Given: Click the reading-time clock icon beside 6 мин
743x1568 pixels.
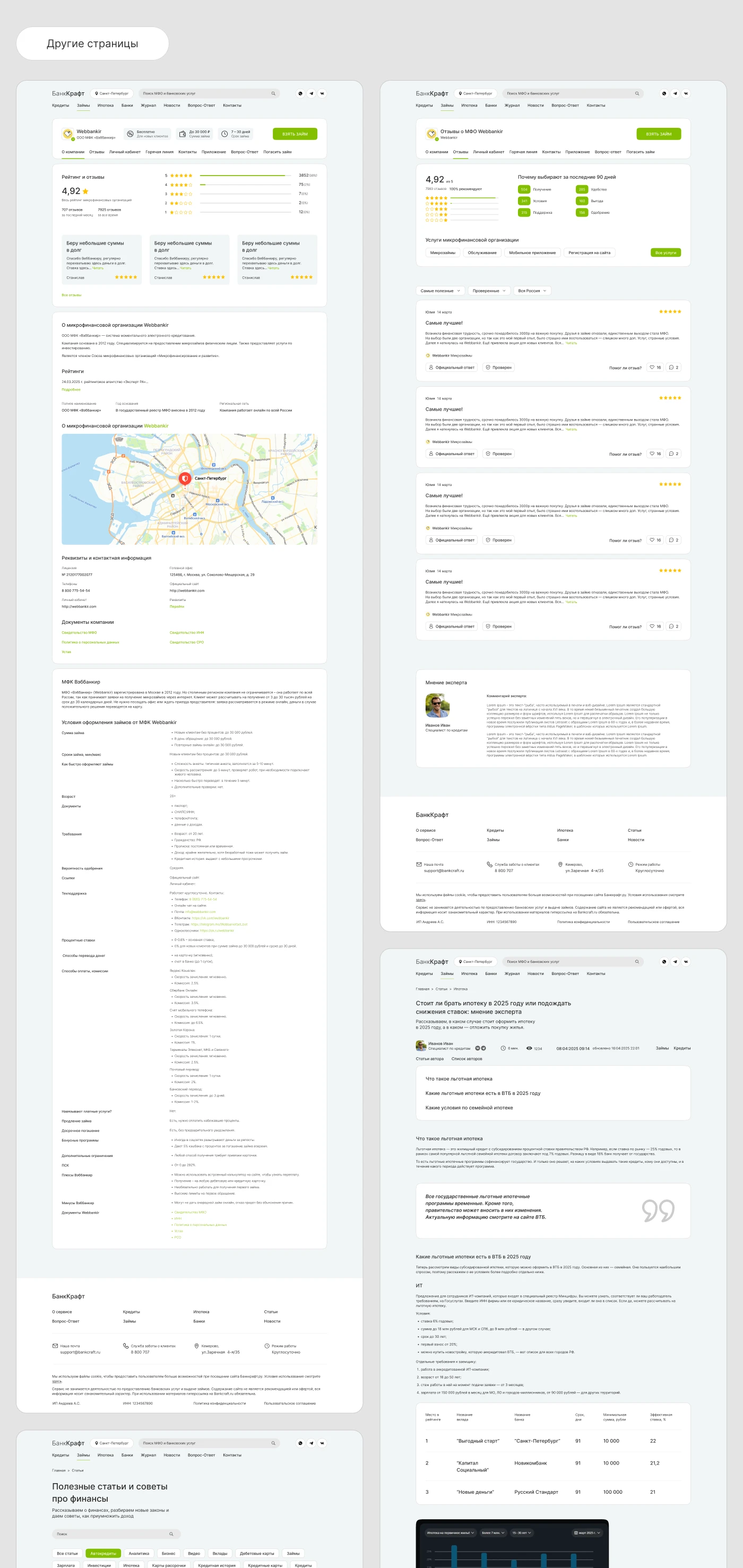Looking at the screenshot, I should click(x=503, y=1048).
